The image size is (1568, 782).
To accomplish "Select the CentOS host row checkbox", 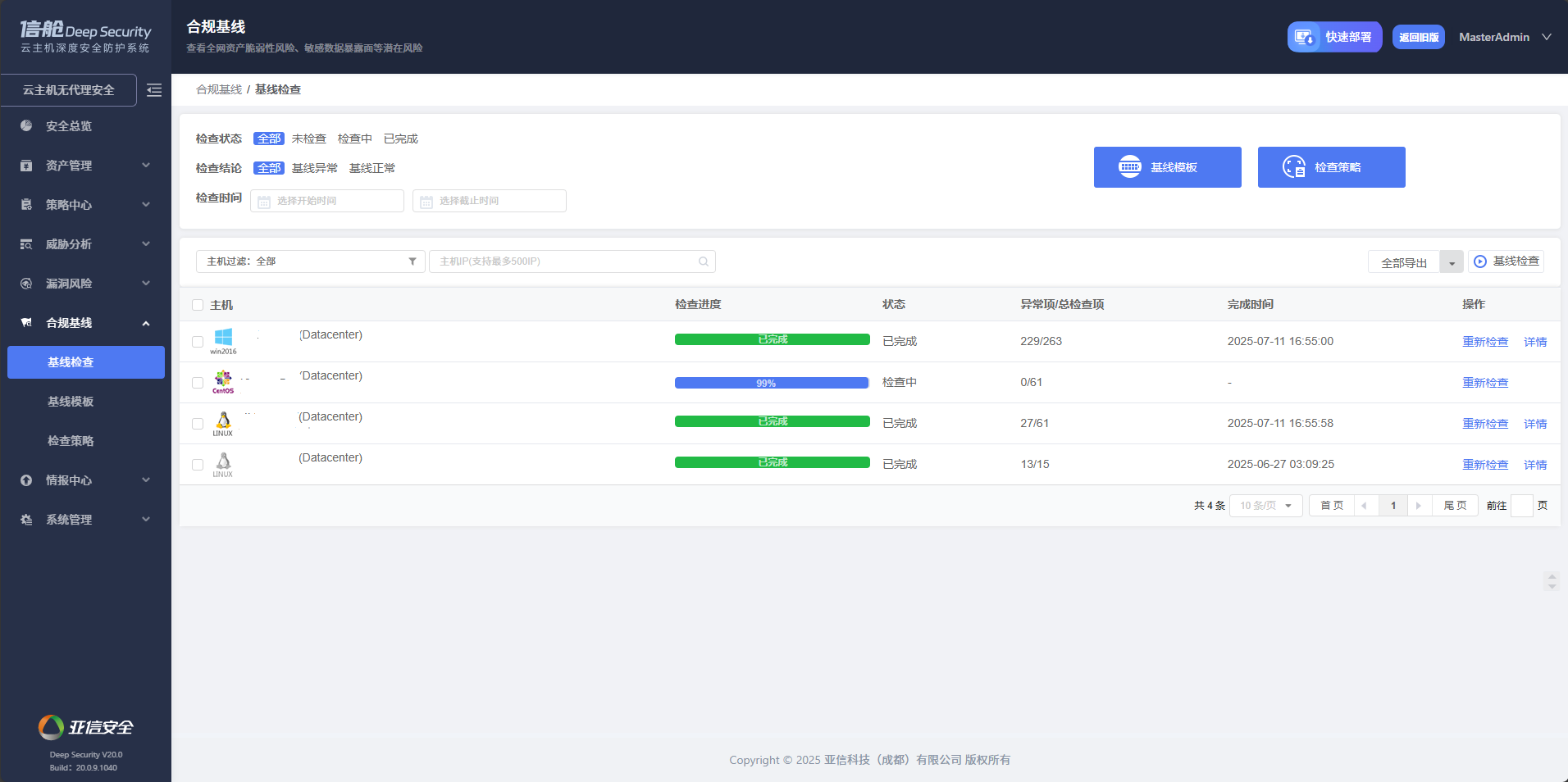I will (x=198, y=383).
